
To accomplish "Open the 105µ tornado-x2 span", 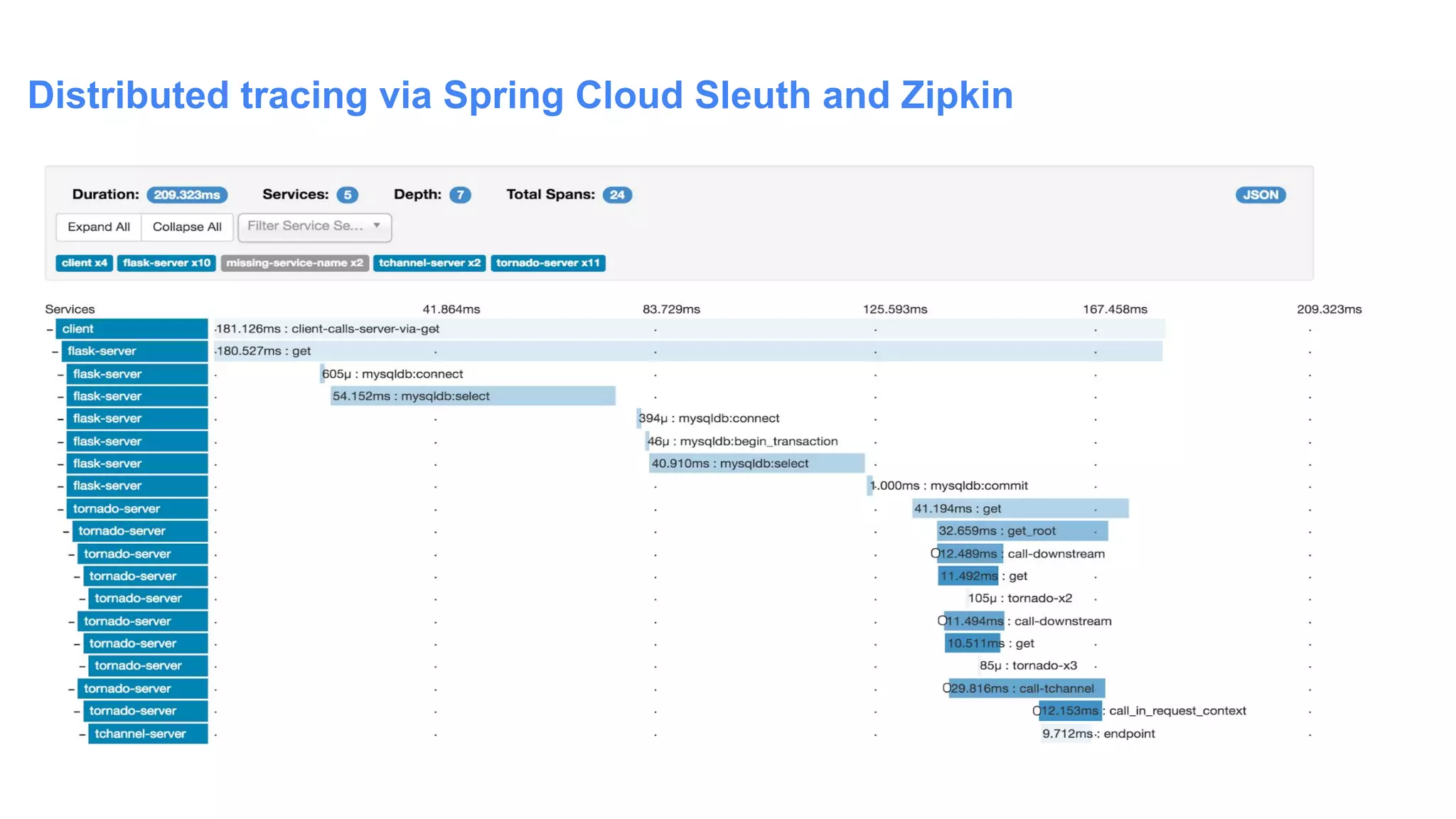I will pos(1019,599).
